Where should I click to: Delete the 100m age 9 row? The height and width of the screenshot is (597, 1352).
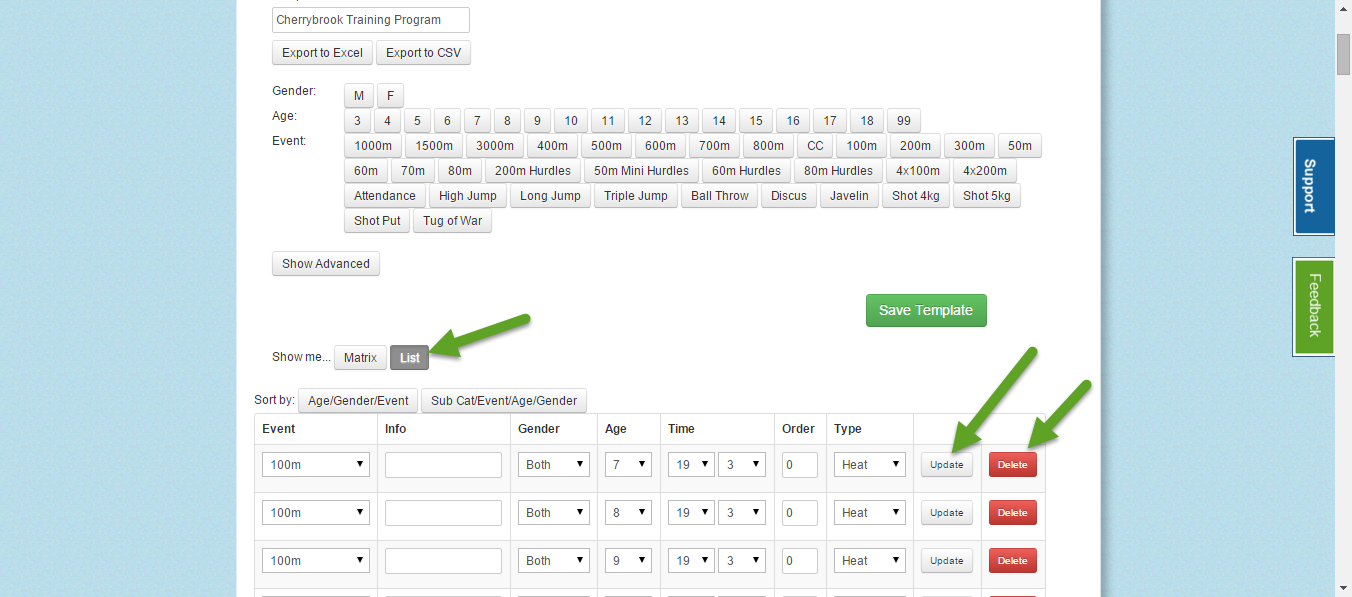(x=1013, y=560)
